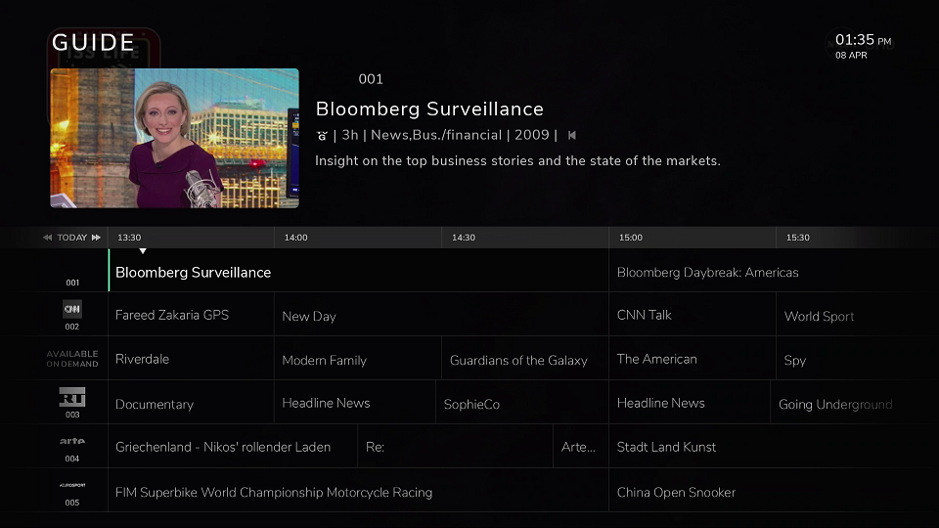Click the current time marker triangle
Viewport: 939px width, 528px height.
tap(143, 251)
